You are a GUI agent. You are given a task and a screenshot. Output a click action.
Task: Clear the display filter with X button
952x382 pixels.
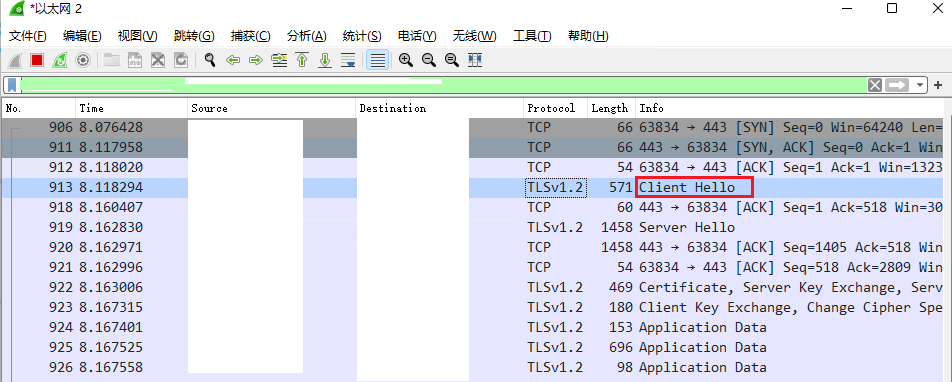[x=875, y=85]
